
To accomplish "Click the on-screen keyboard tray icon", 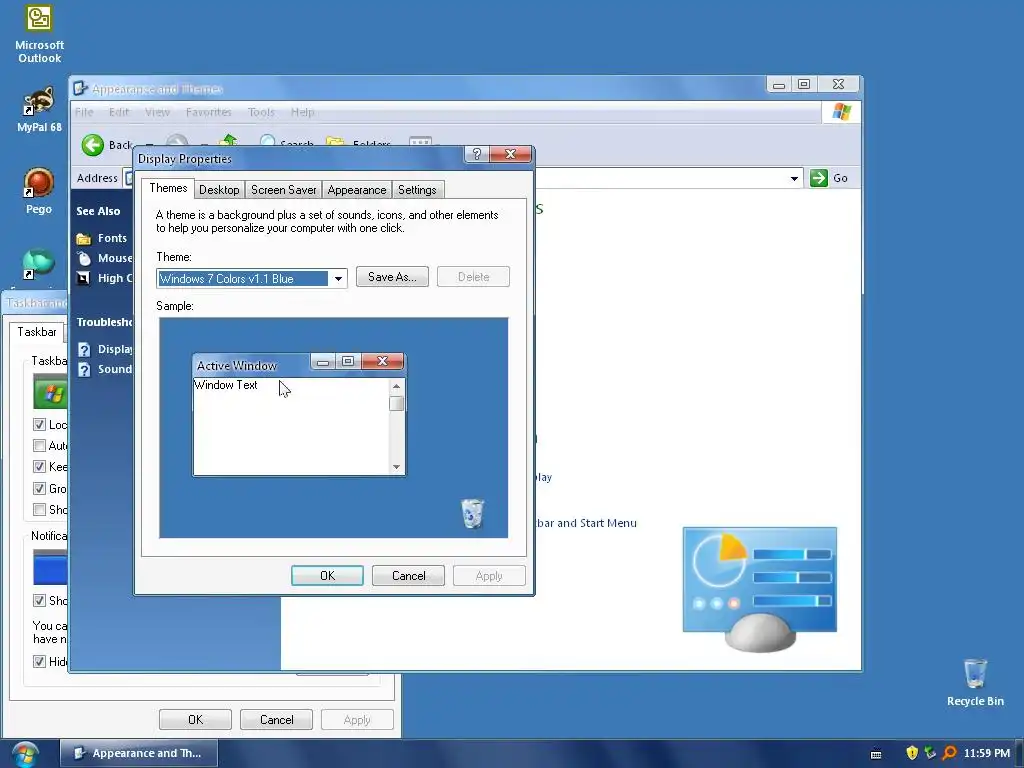I will coord(876,754).
